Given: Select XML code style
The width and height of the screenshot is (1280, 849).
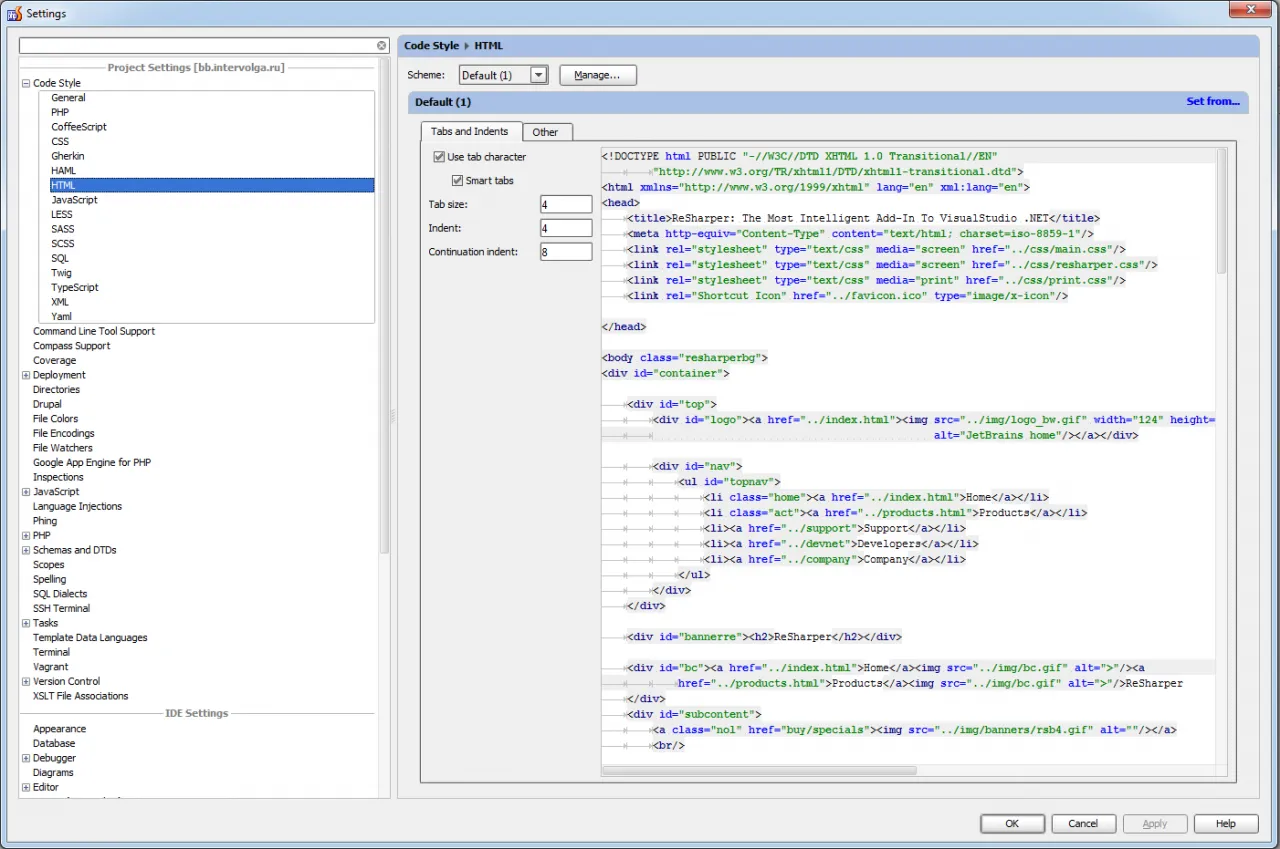Looking at the screenshot, I should tap(60, 302).
